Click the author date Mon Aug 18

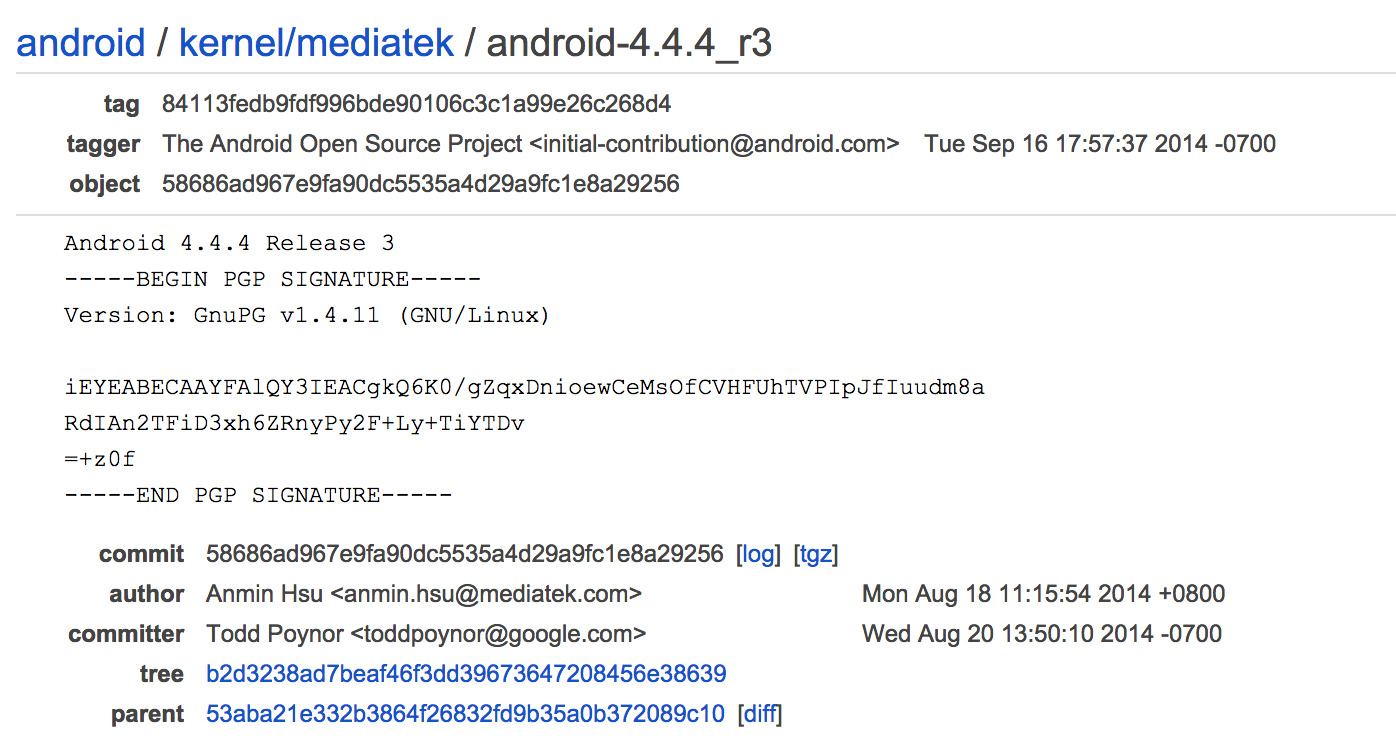(x=1043, y=594)
